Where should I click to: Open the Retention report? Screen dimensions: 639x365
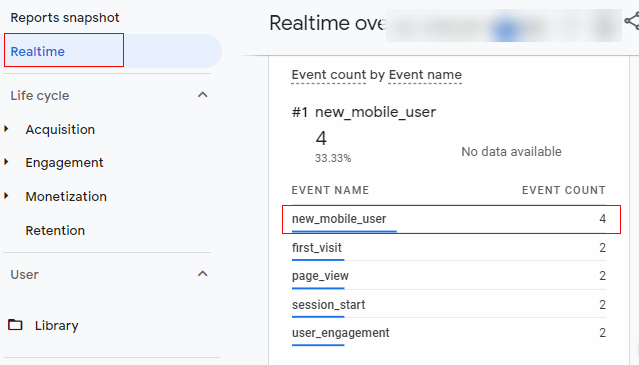[x=55, y=231]
